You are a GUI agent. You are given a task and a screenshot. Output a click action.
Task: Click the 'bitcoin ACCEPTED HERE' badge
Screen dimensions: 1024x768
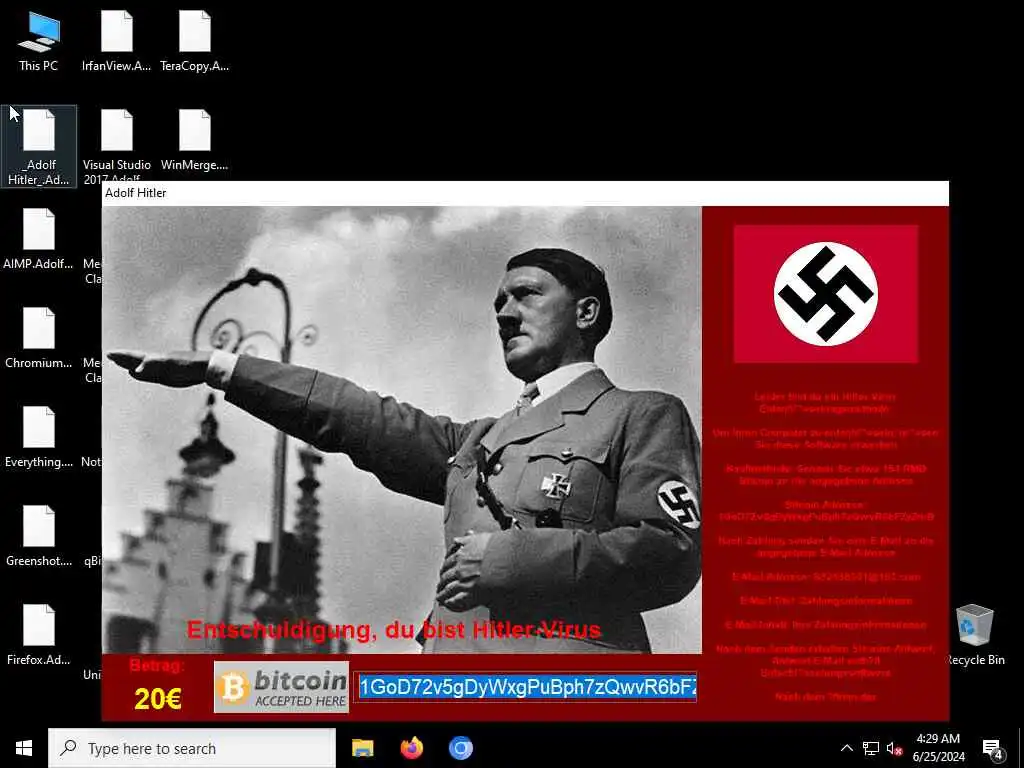[281, 687]
